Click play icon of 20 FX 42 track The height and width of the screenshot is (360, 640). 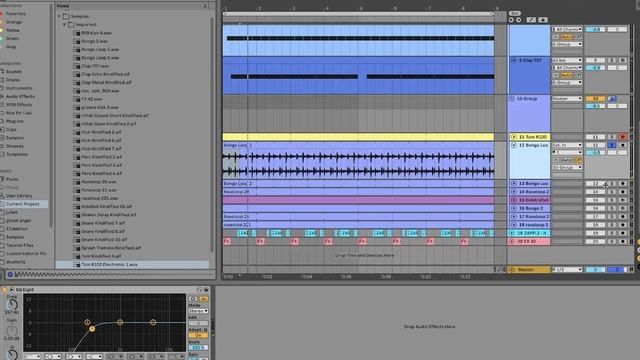[x=512, y=242]
